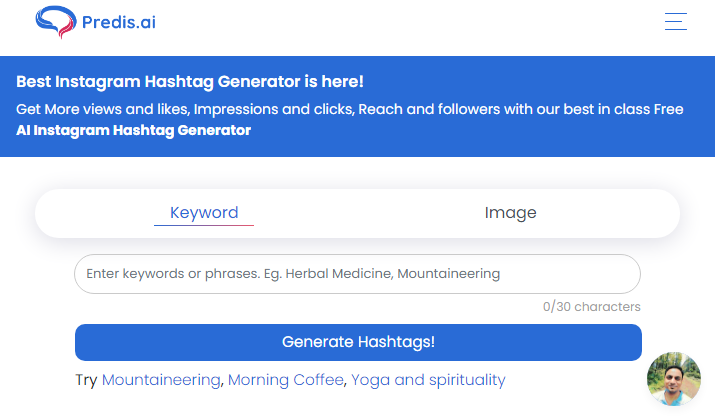This screenshot has height=420, width=715.
Task: Try the Mountaineering suggestion
Action: (x=161, y=380)
